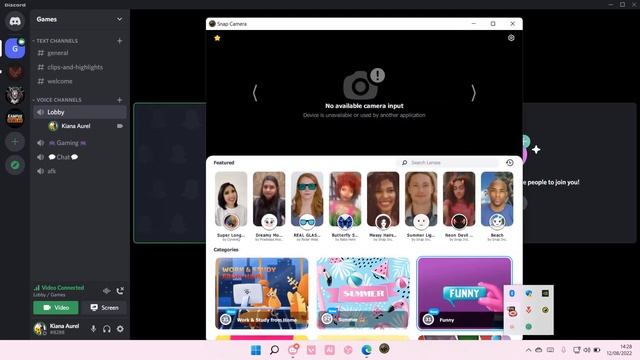
Task: Select the Neon Devil lens
Action: [x=459, y=199]
